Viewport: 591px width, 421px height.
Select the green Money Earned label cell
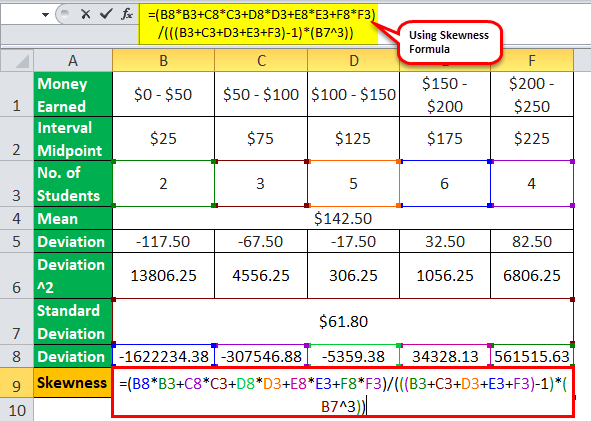click(x=73, y=94)
